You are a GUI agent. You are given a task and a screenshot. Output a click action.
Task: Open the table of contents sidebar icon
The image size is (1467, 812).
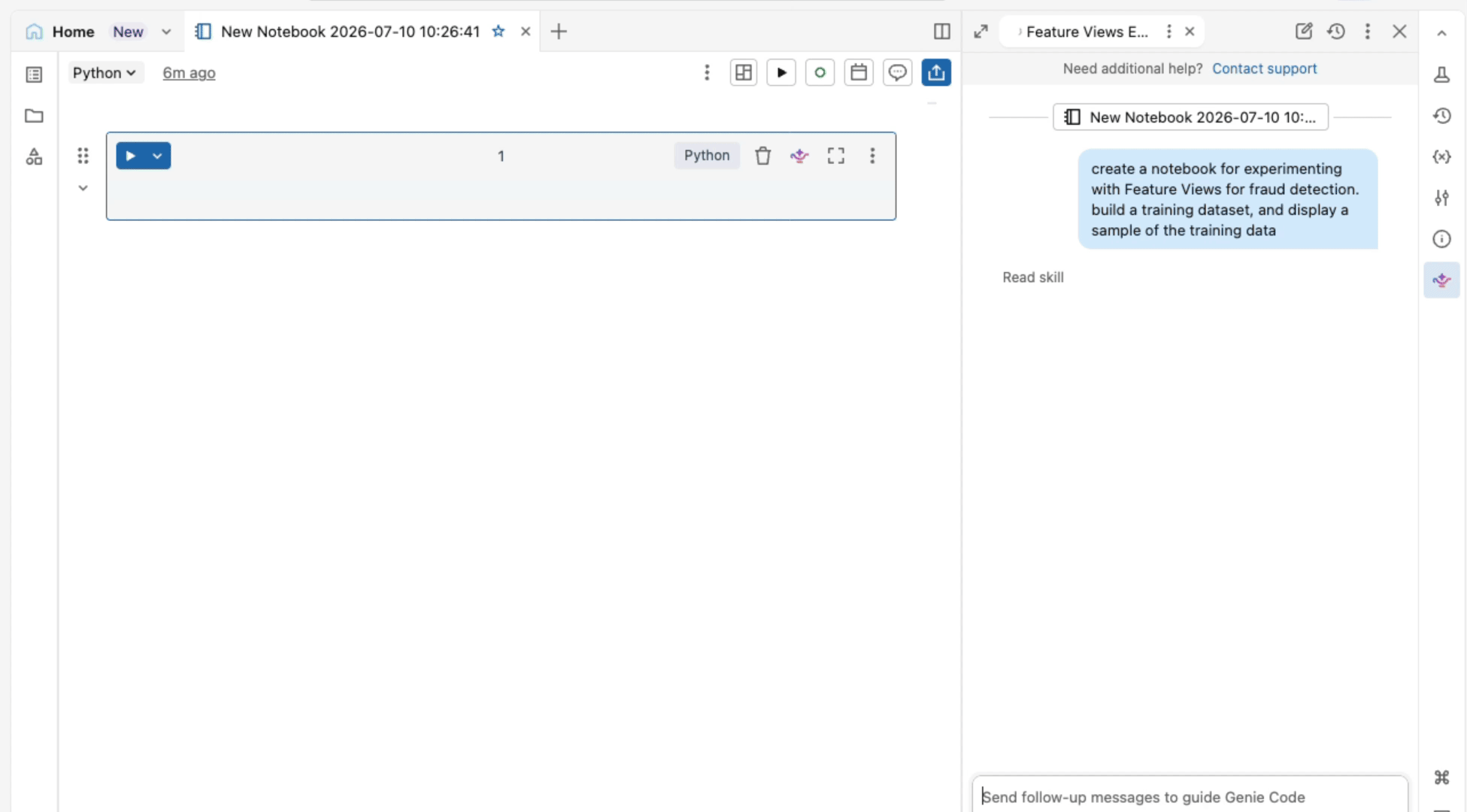[x=34, y=74]
